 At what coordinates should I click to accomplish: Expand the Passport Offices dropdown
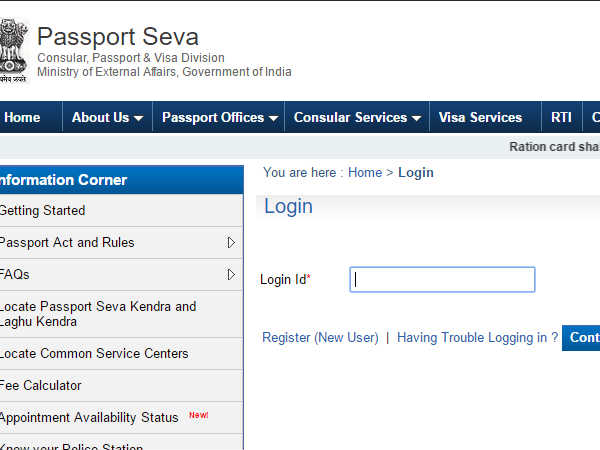(x=219, y=117)
